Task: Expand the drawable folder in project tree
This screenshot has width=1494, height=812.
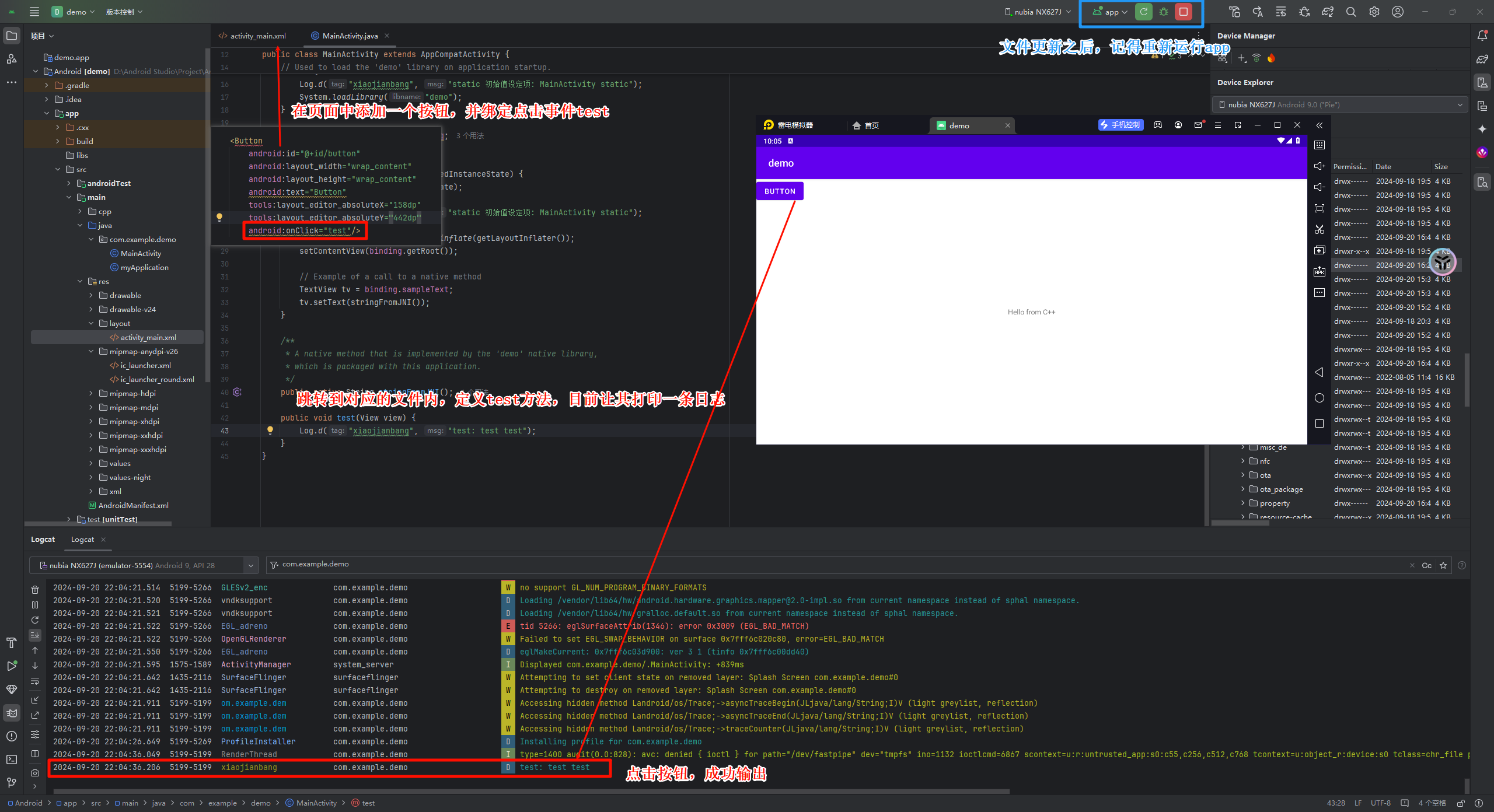Action: tap(91, 296)
